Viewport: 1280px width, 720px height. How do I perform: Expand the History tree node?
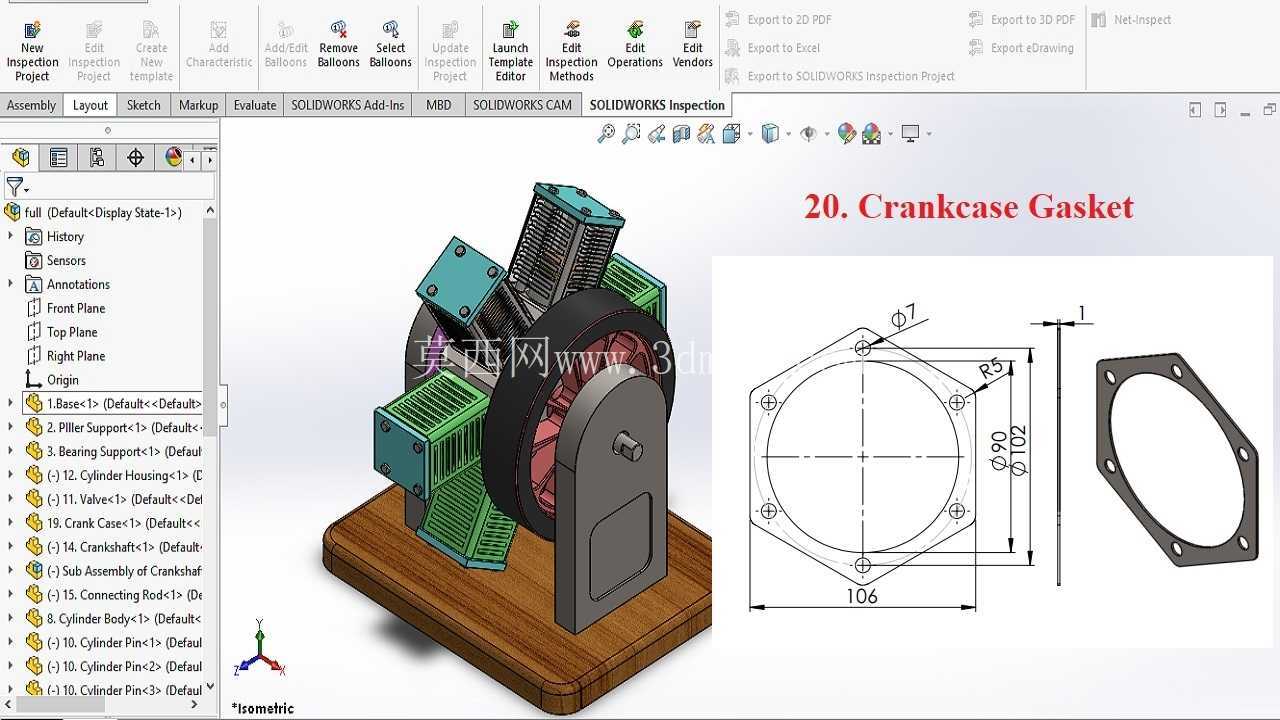(x=11, y=236)
